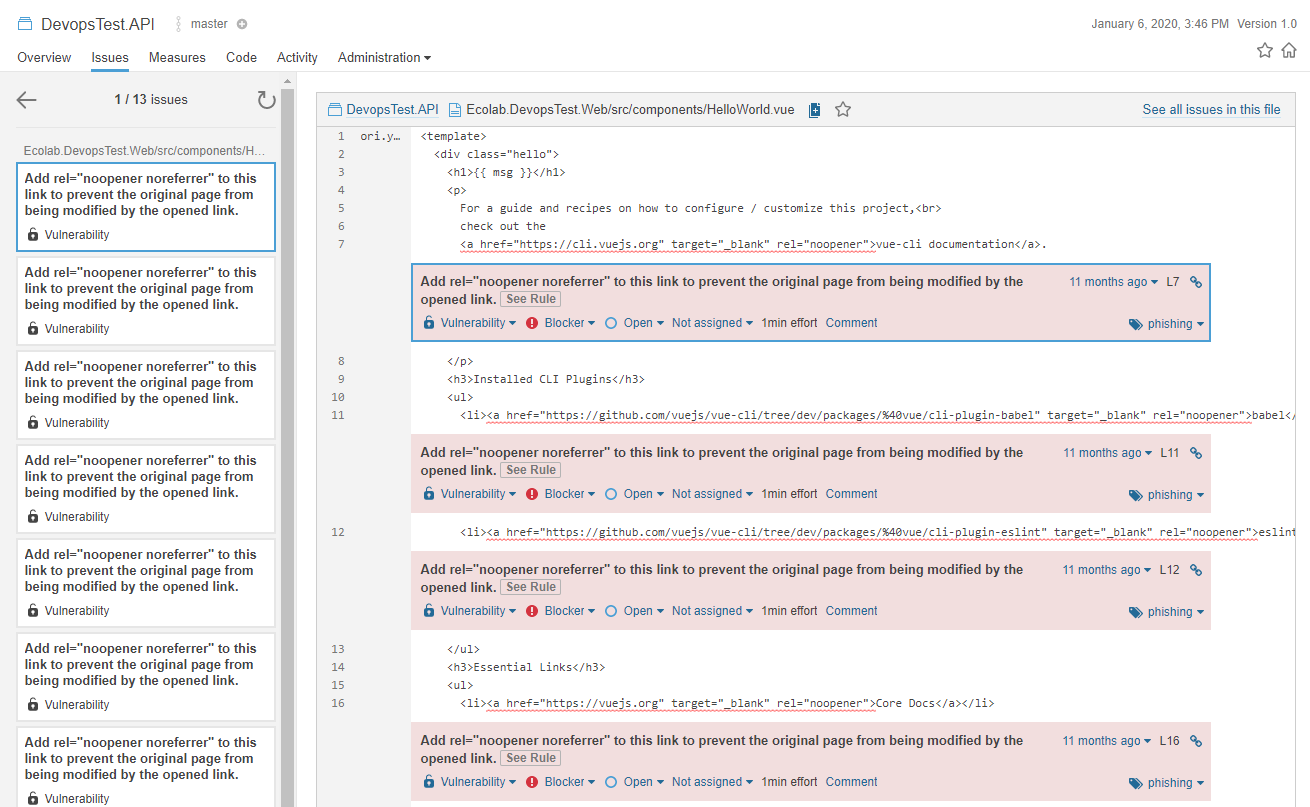Open 11 months ago changelog on L12 issue

click(x=1107, y=570)
